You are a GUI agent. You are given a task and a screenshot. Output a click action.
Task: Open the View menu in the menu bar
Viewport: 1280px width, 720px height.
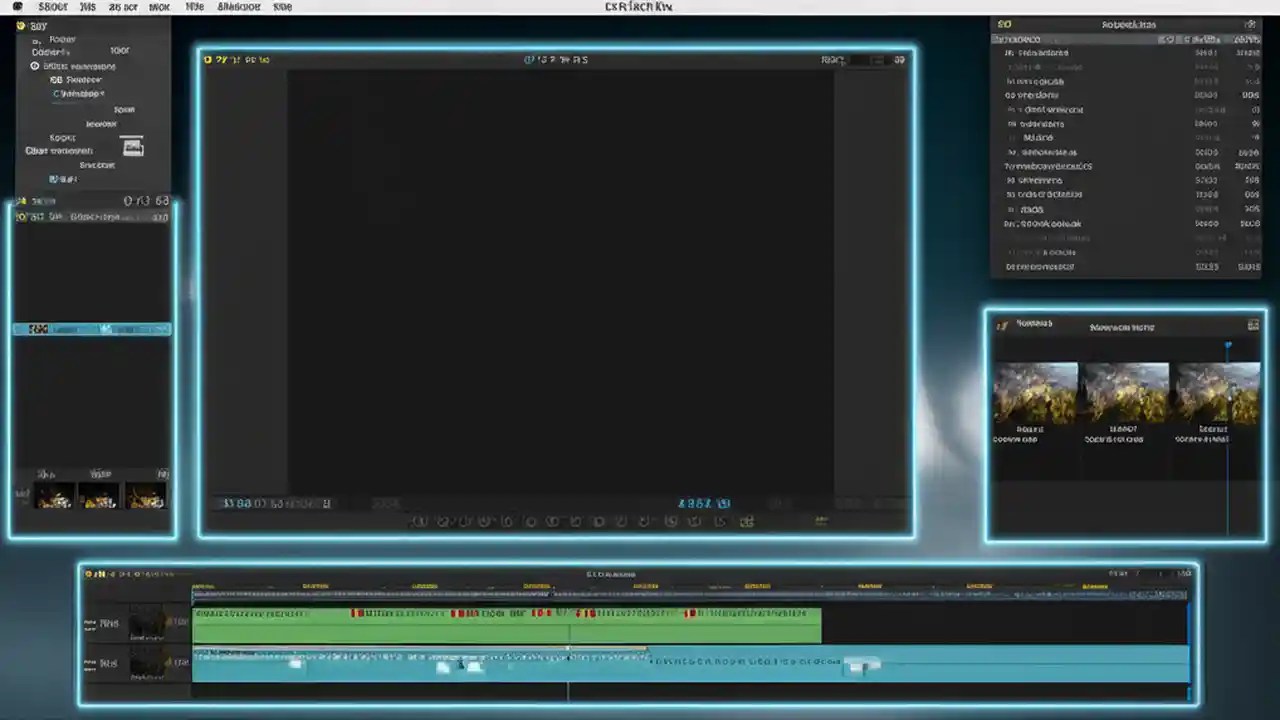194,7
